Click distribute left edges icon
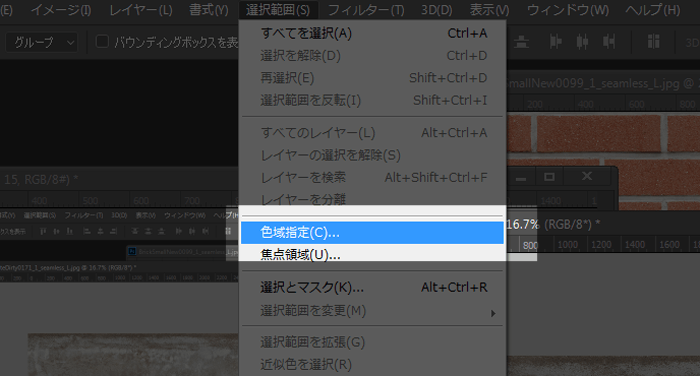The width and height of the screenshot is (700, 376). point(556,42)
